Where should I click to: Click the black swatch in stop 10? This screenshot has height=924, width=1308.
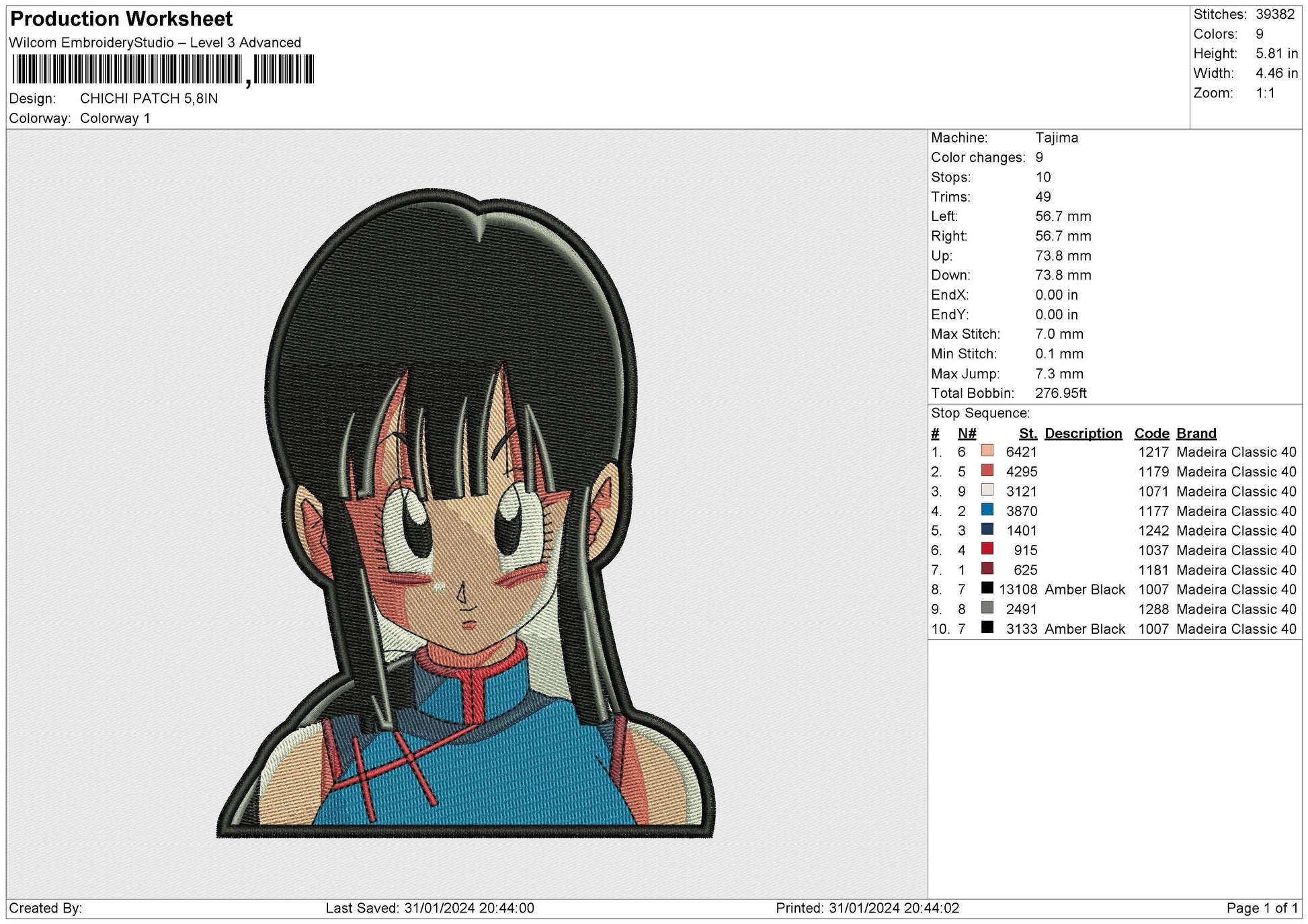coord(987,628)
